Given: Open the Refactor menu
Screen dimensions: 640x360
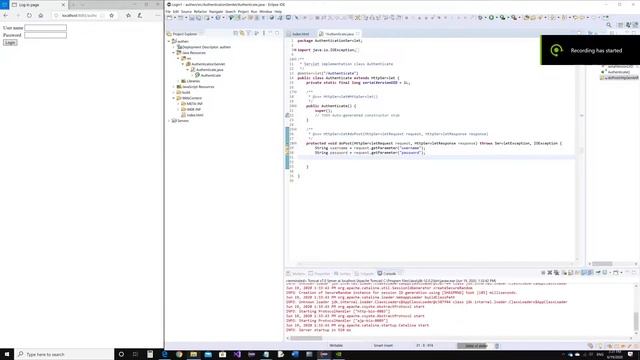Looking at the screenshot, I should point(200,11).
